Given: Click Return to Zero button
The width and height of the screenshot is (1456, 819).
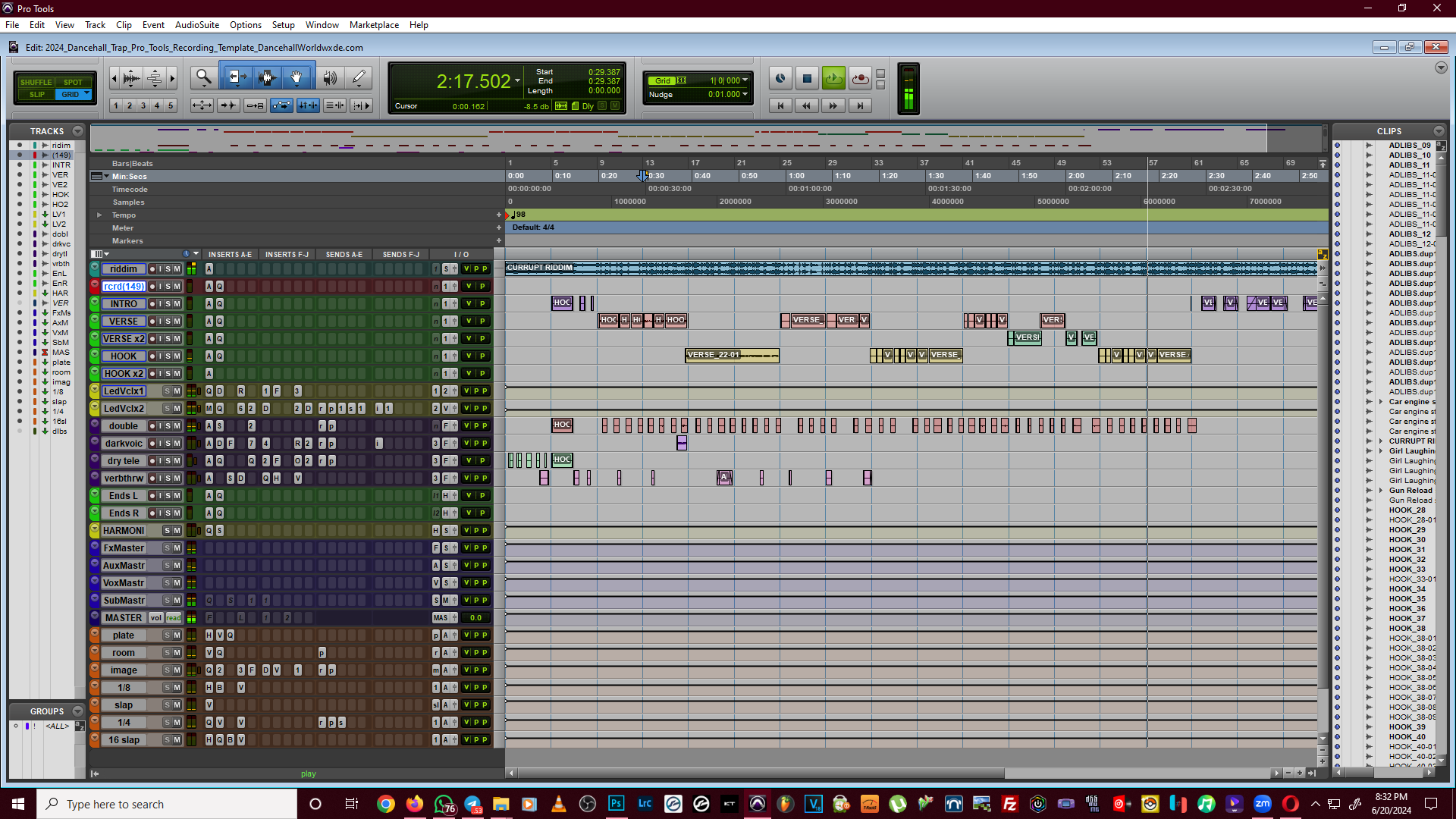Looking at the screenshot, I should tap(780, 106).
